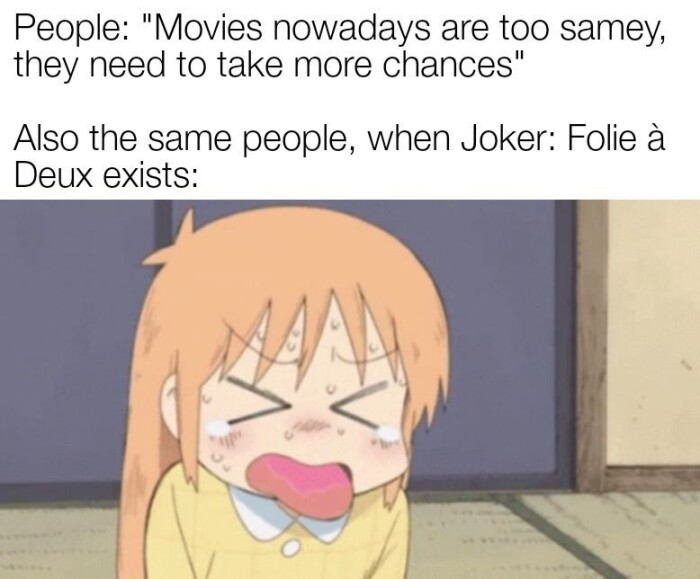Click the girl's right scrunched-shut eye
700x579 pixels.
click(357, 402)
